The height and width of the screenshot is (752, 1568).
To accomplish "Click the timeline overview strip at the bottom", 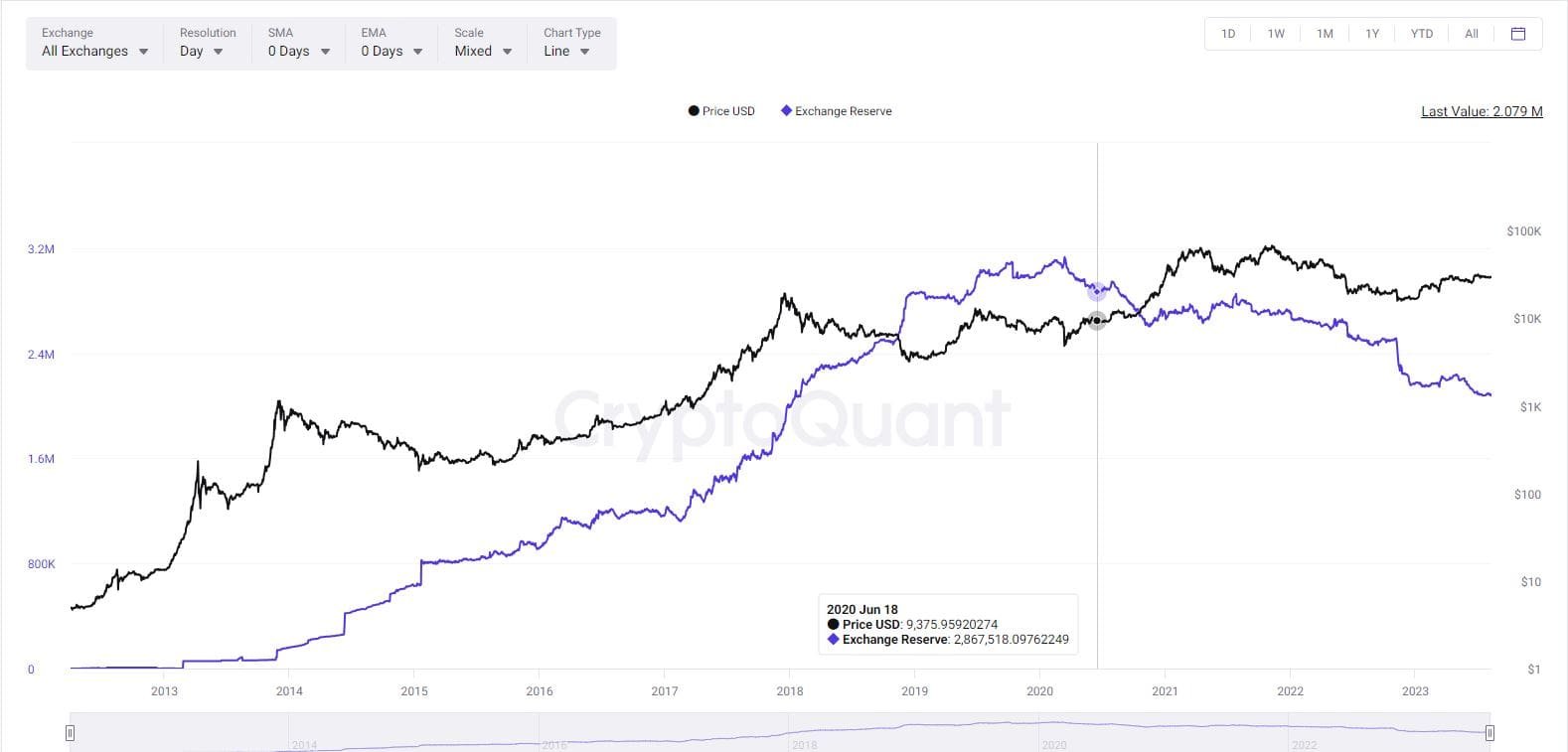I will tap(775, 732).
